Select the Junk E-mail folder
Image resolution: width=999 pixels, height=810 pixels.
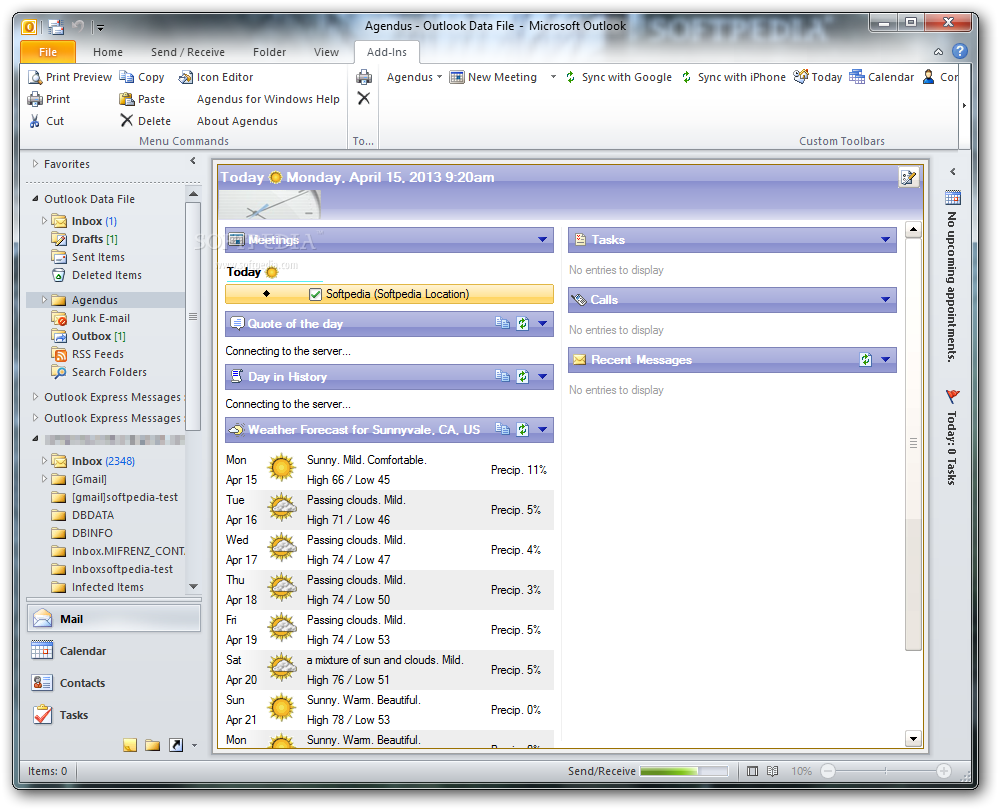101,318
